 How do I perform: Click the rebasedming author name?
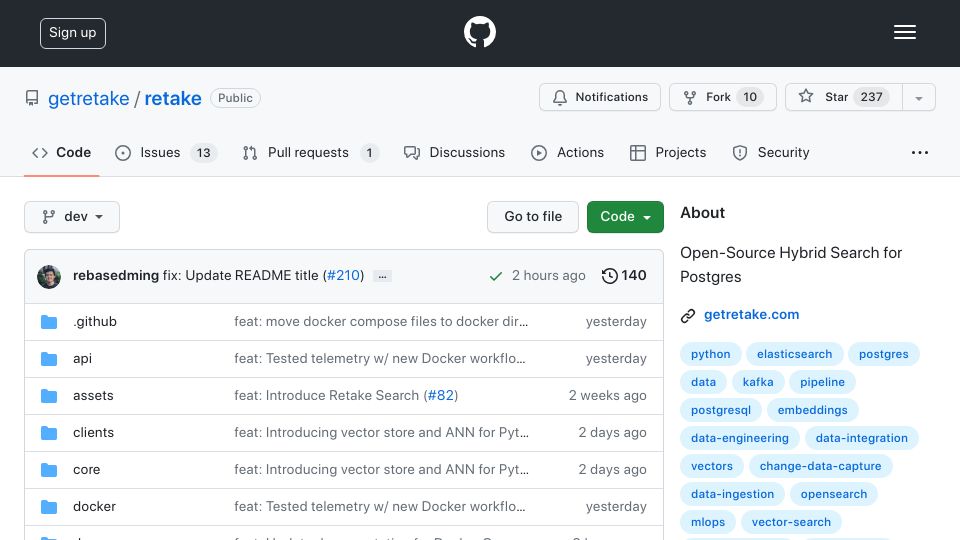116,276
